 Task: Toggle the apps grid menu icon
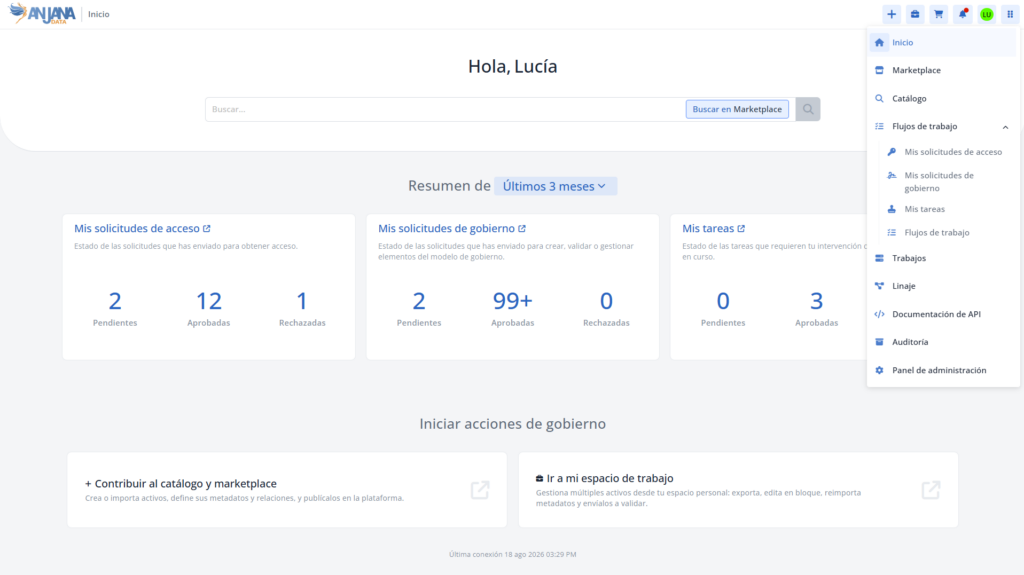pyautogui.click(x=1010, y=14)
